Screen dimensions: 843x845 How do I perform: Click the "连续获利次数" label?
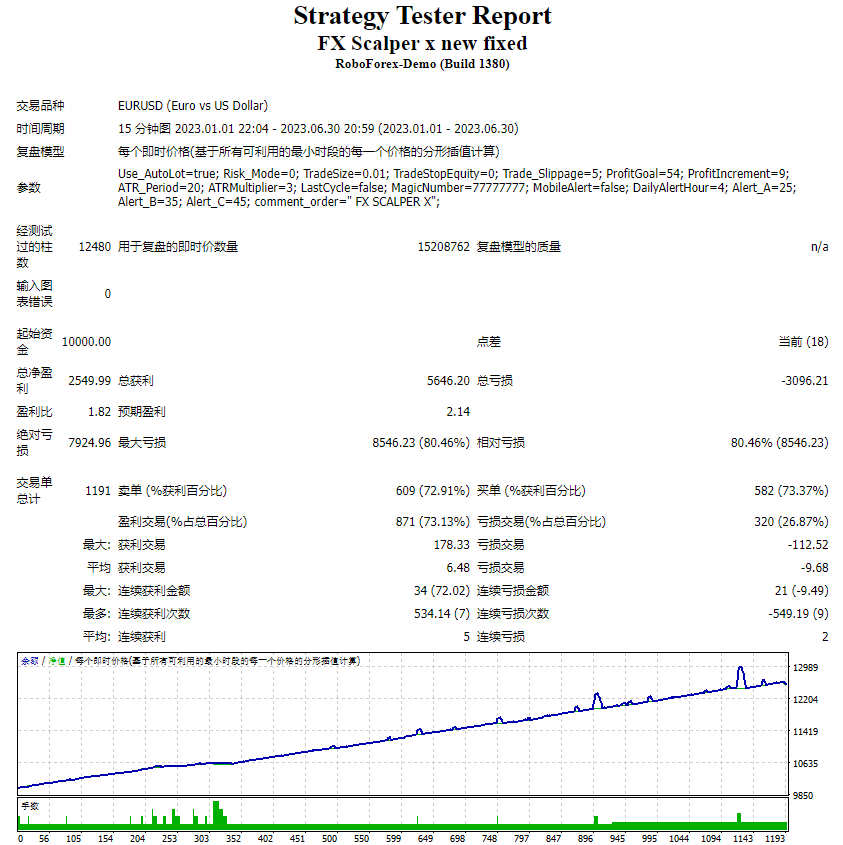[154, 614]
